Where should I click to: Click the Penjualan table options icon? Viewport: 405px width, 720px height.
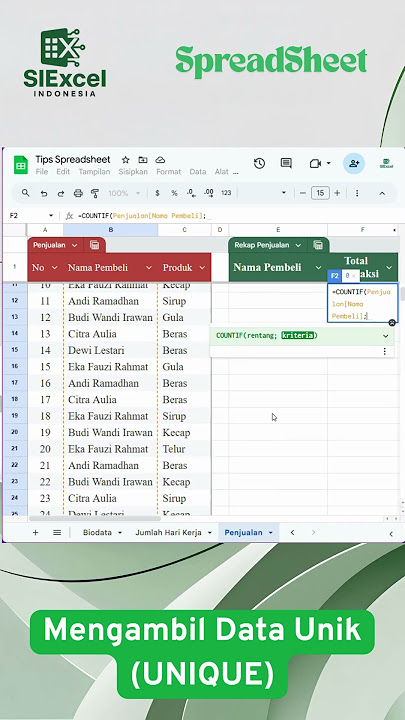point(95,245)
